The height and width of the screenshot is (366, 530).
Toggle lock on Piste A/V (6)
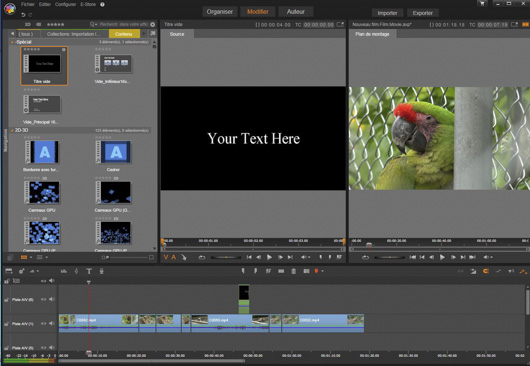point(6,299)
